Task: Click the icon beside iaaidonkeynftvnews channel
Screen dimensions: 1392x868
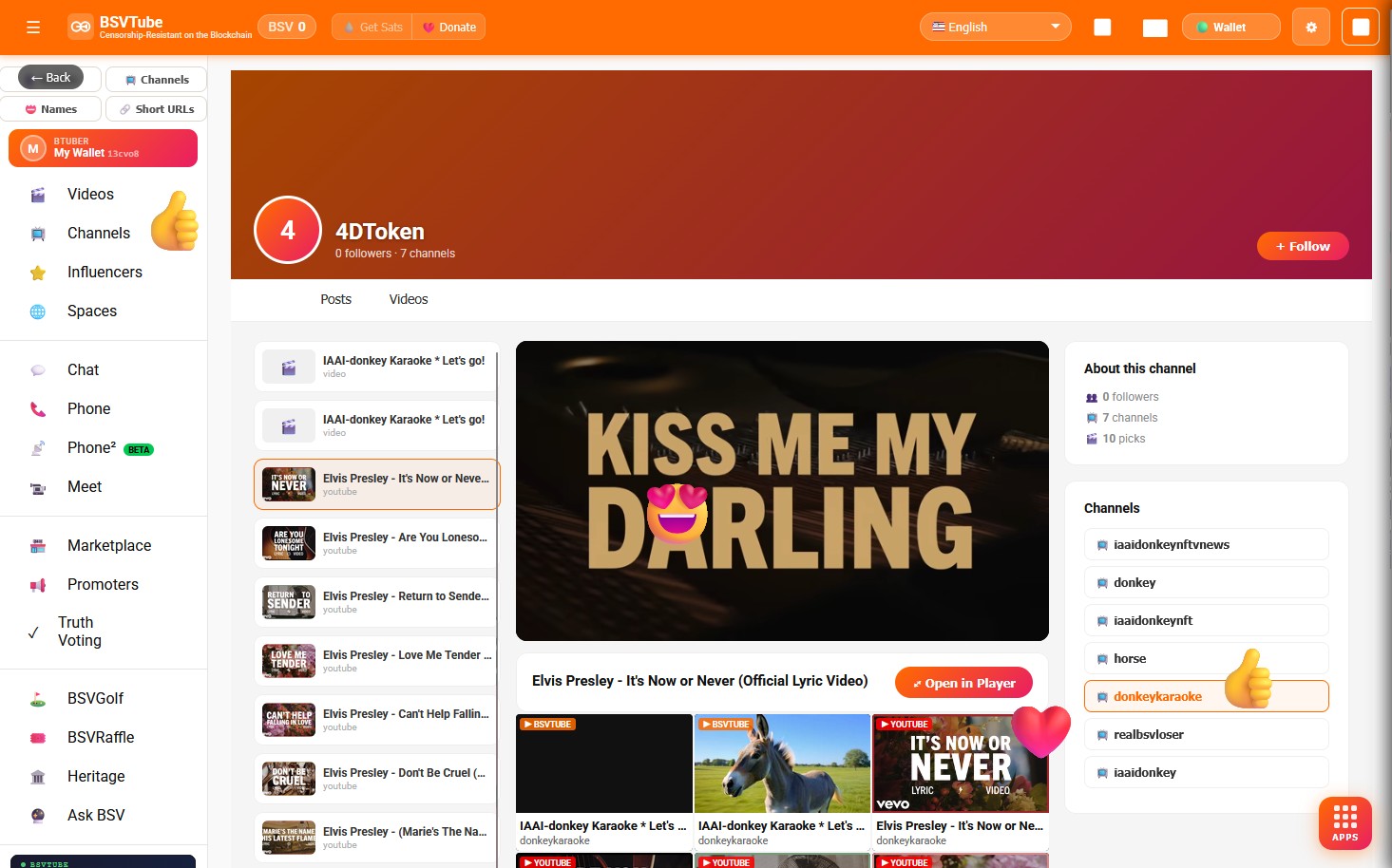Action: [x=1102, y=545]
